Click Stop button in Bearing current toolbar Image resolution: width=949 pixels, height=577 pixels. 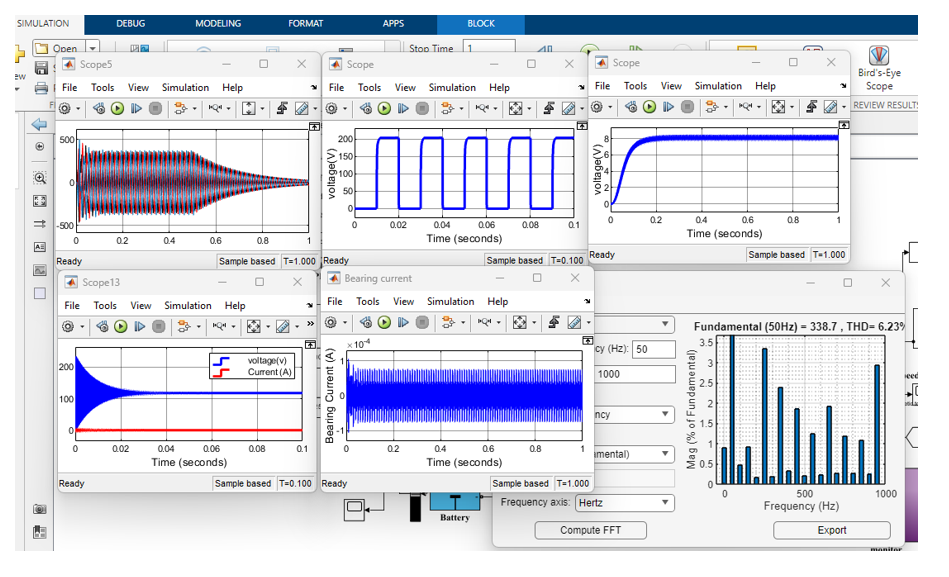click(422, 323)
